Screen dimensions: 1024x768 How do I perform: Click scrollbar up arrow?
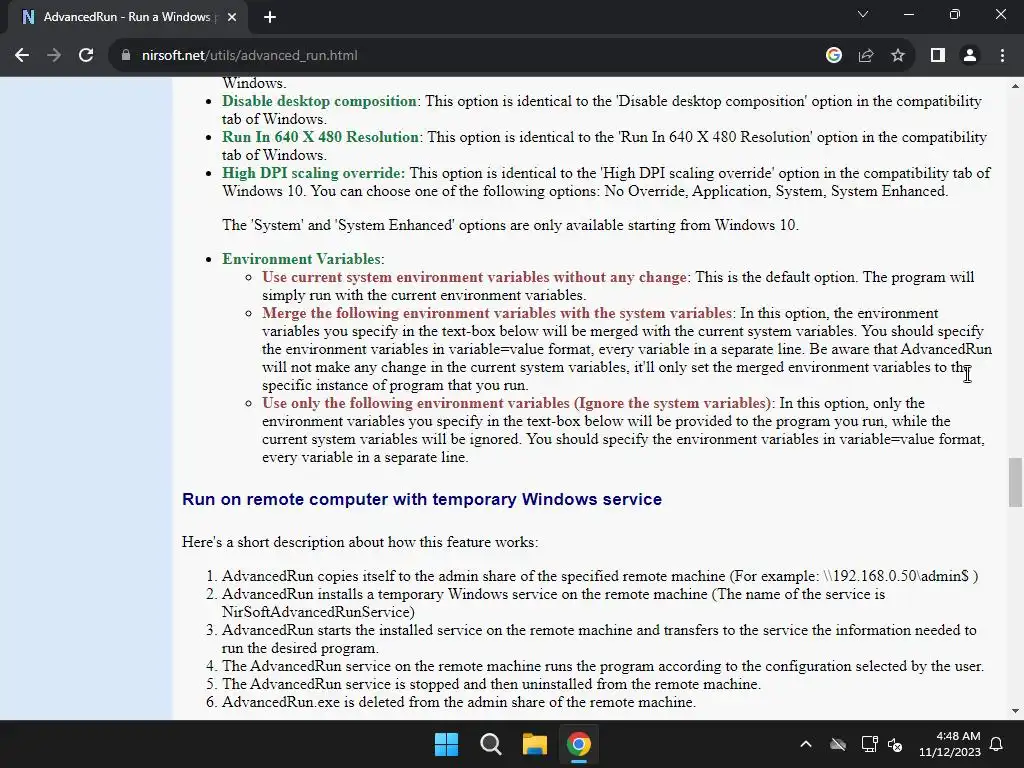click(x=1015, y=86)
